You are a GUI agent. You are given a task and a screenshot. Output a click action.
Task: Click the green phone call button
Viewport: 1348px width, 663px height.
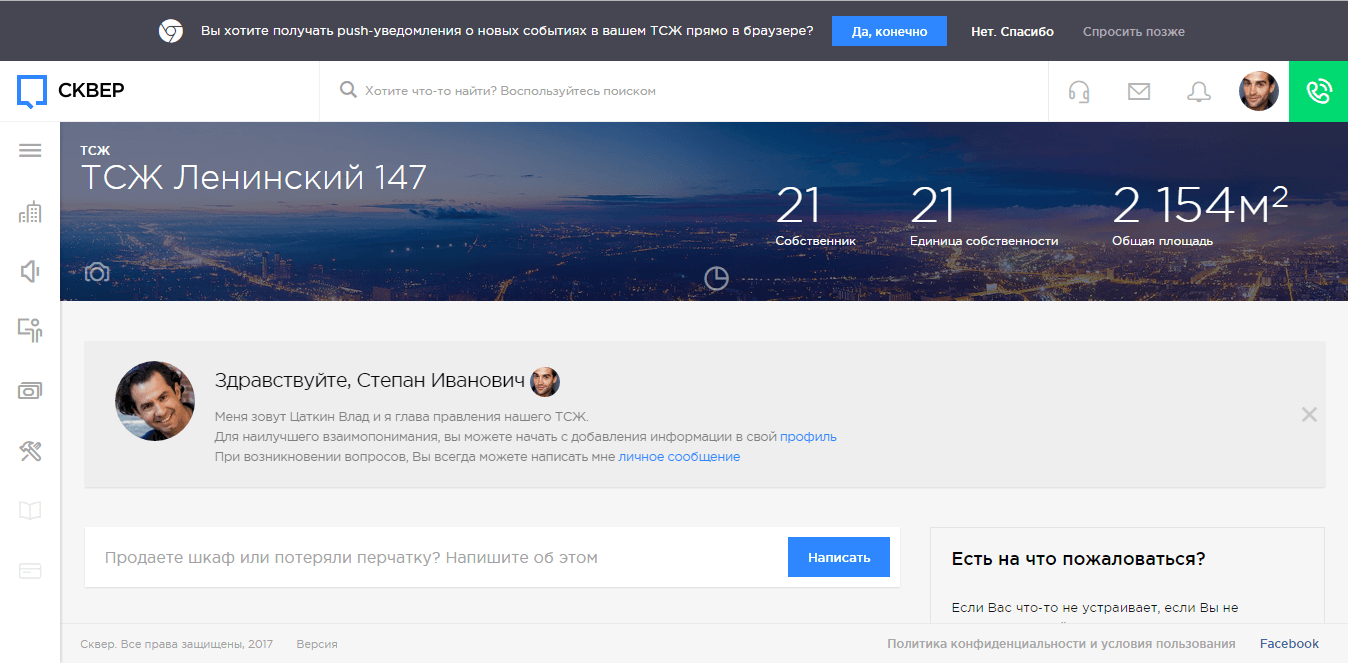(1318, 92)
